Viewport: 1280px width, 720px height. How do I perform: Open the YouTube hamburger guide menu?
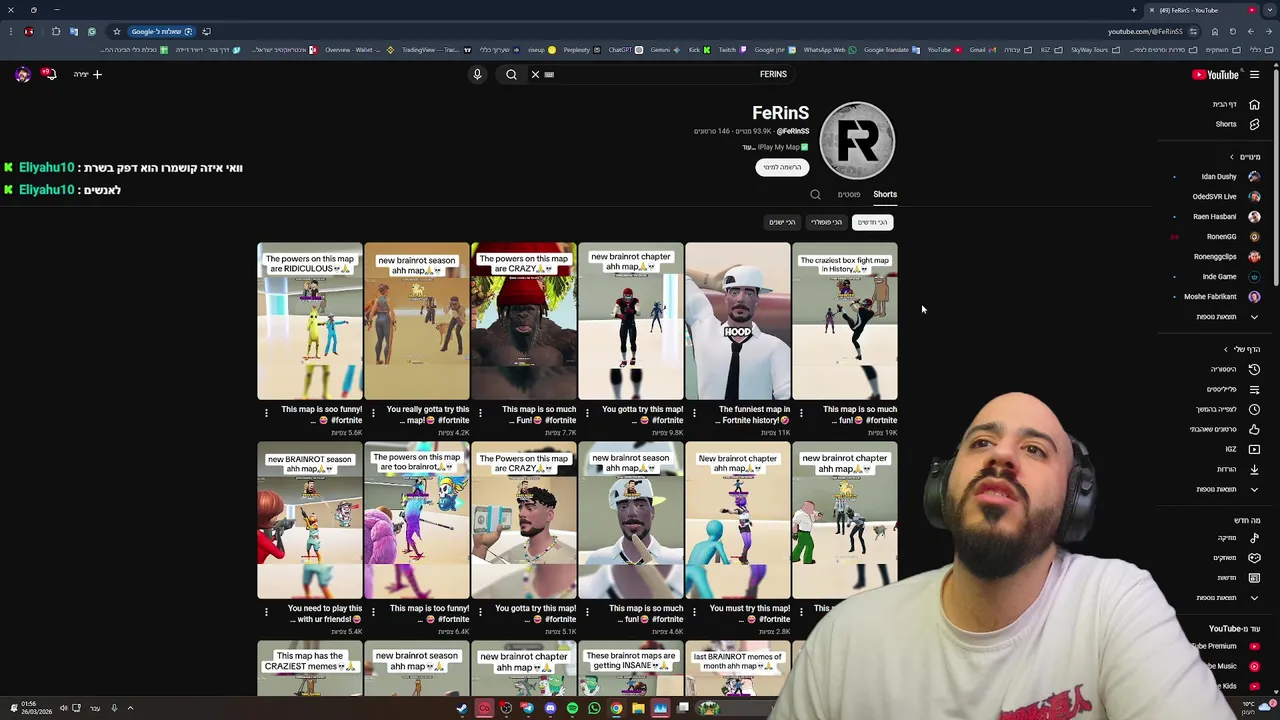pos(1254,74)
